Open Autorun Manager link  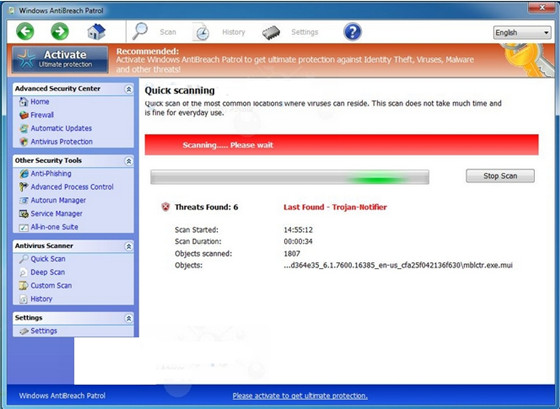[58, 200]
